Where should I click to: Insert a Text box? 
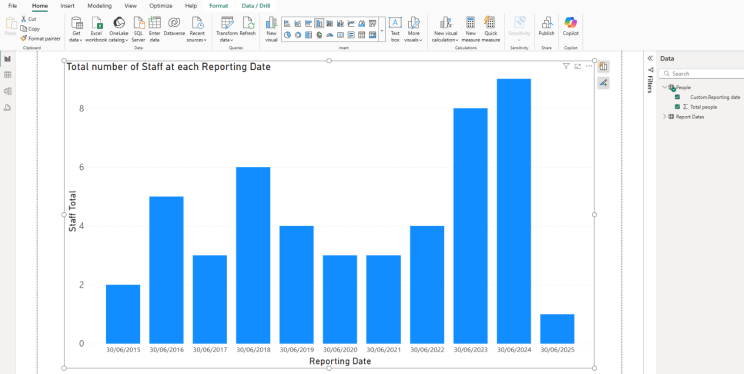tap(395, 29)
